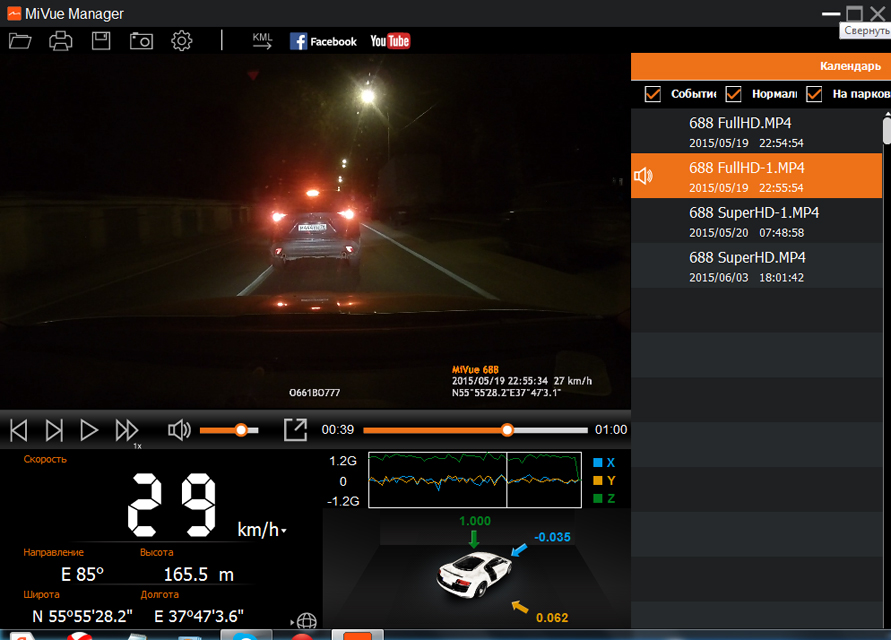Open the km/h unit dropdown
Viewport: 891px width, 640px height.
pos(262,530)
